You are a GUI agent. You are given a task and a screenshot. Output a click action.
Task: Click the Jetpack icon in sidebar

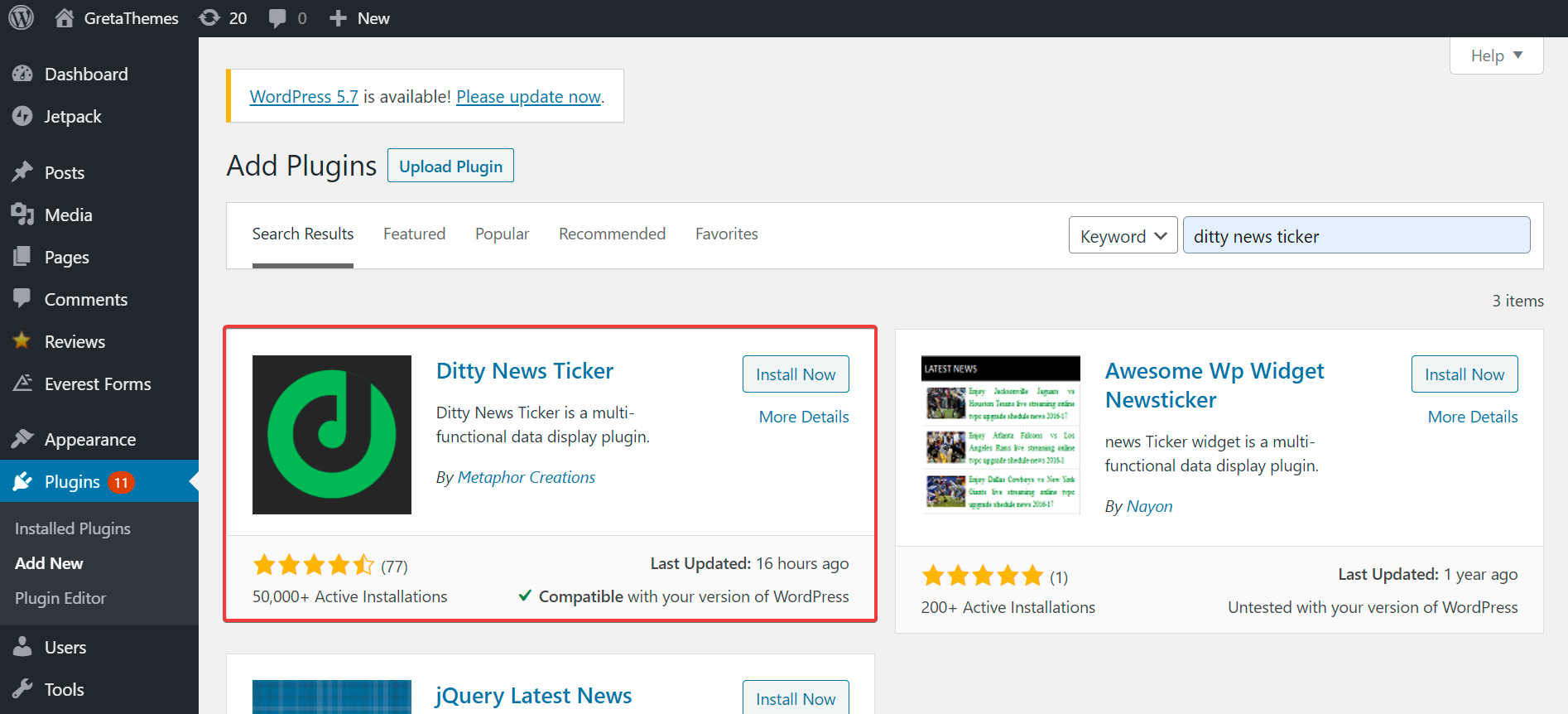point(22,116)
